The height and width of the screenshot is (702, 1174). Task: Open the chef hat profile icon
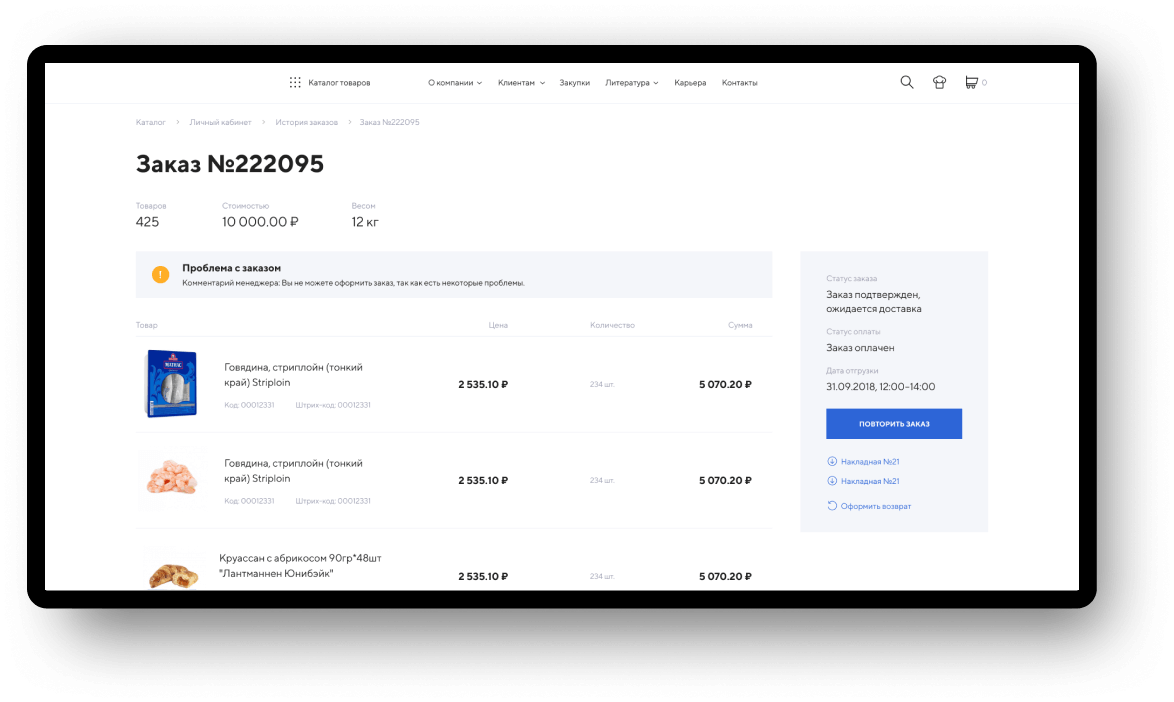[x=939, y=82]
